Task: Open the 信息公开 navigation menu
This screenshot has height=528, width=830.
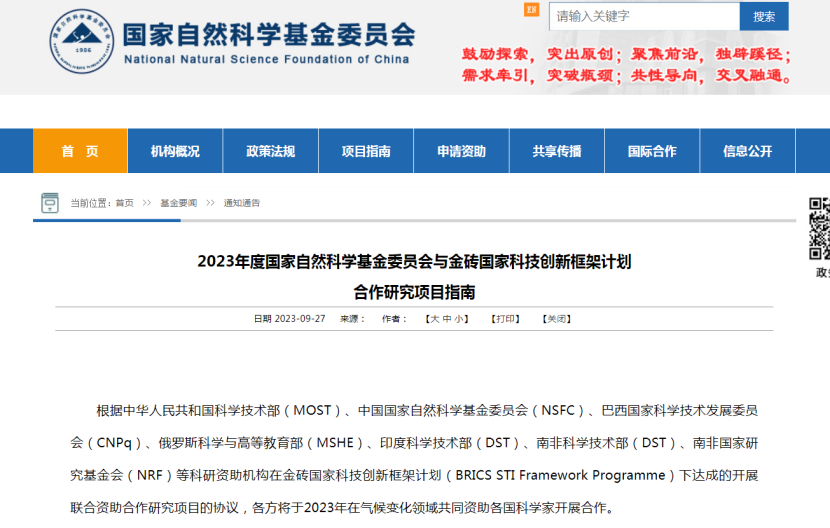Action: coord(748,151)
